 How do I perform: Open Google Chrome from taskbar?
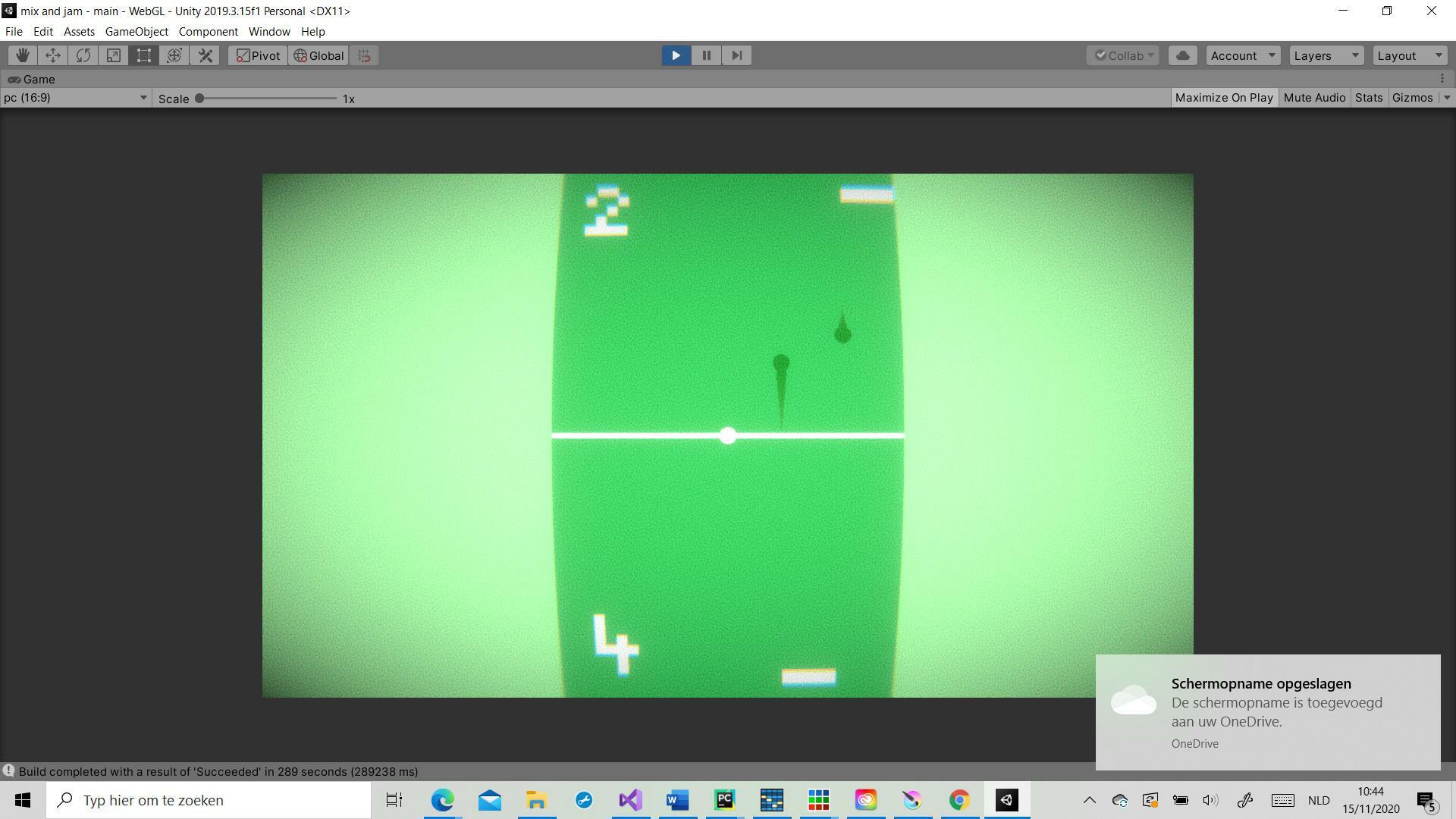(x=959, y=800)
